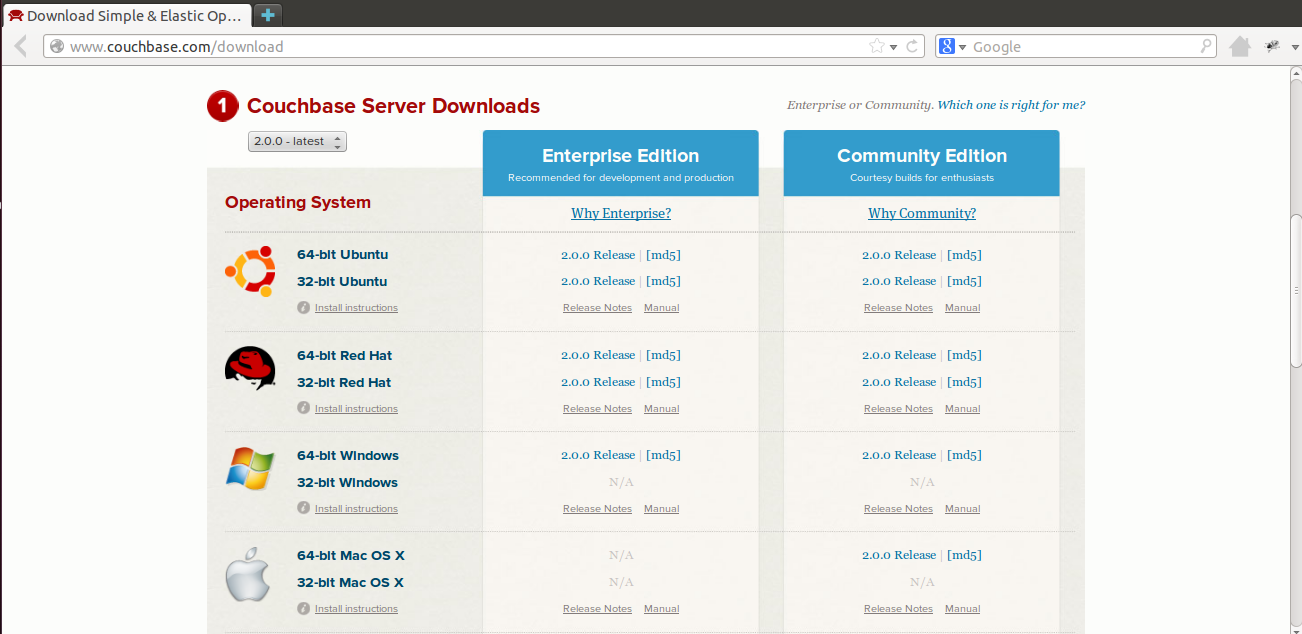Download Enterprise 64-bit Red Hat 2.0.0 Release
This screenshot has width=1302, height=634.
point(598,355)
